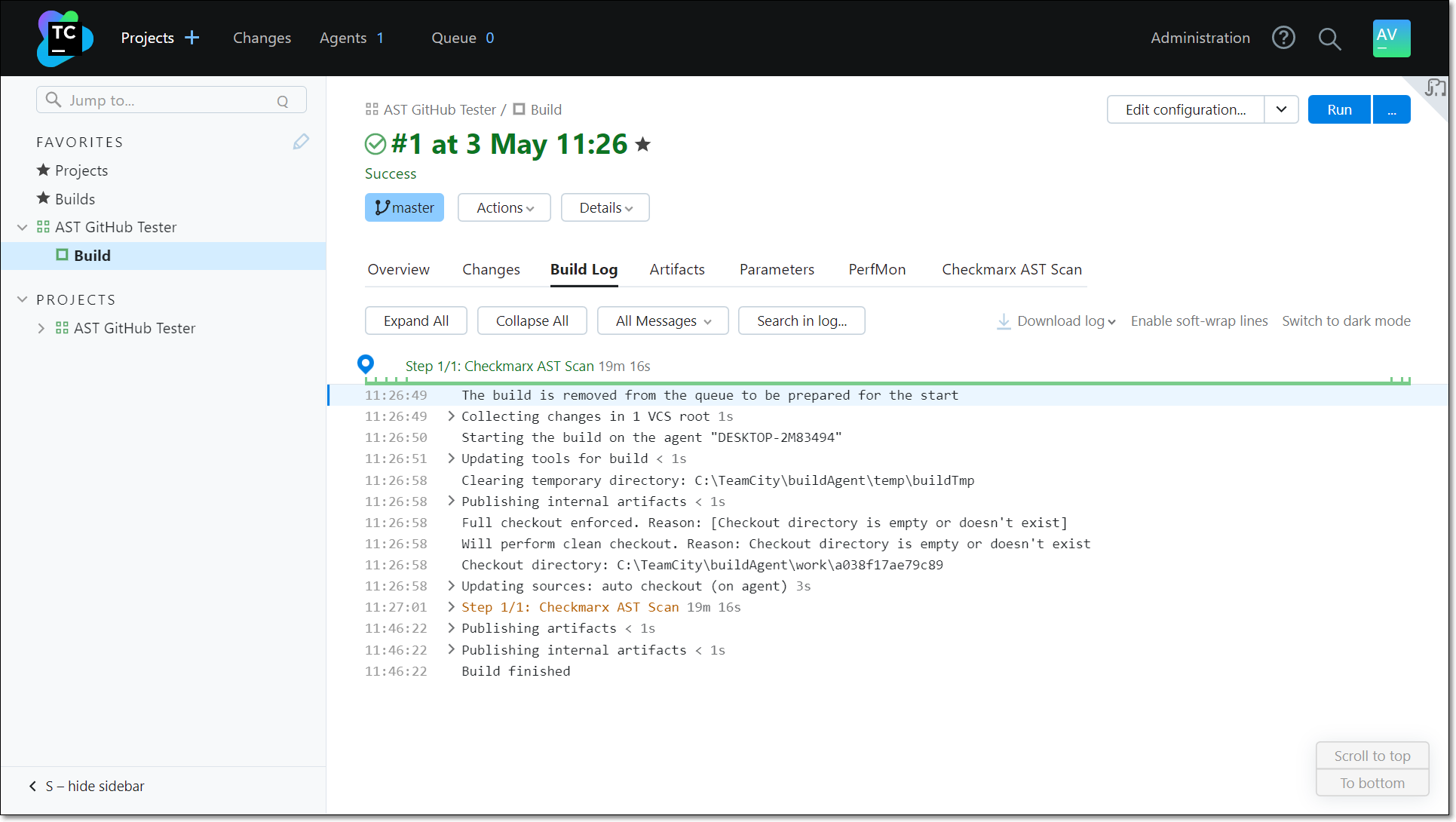Click the Scroll to top button
1456x822 pixels.
coord(1371,755)
